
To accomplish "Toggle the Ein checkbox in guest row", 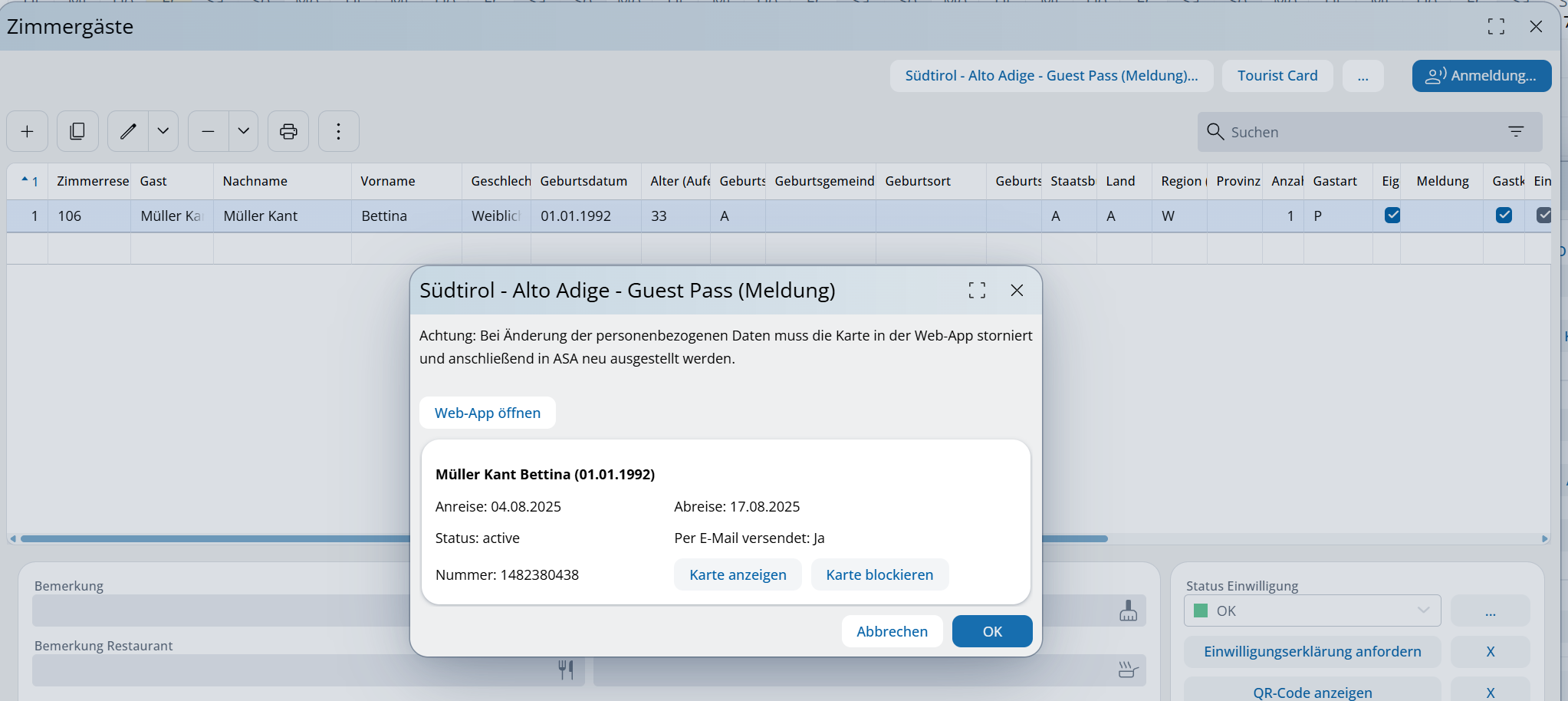I will click(1543, 216).
